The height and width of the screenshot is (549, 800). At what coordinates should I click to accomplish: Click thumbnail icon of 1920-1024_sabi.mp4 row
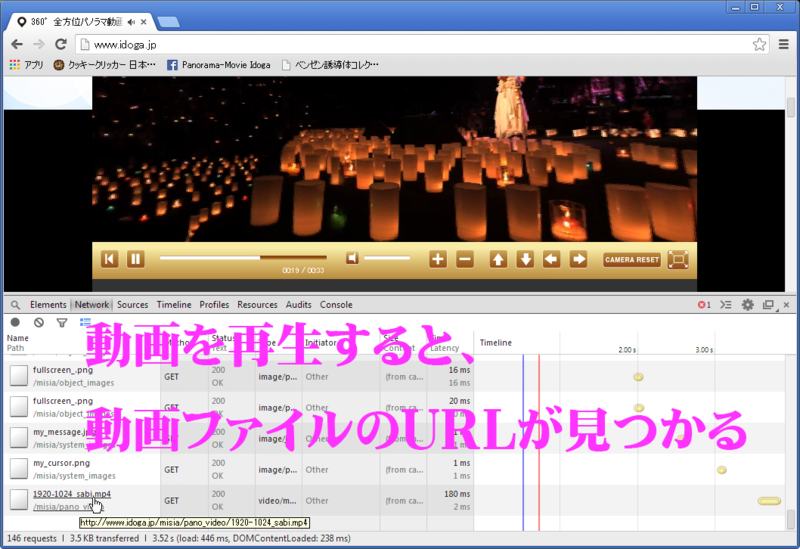[19, 500]
